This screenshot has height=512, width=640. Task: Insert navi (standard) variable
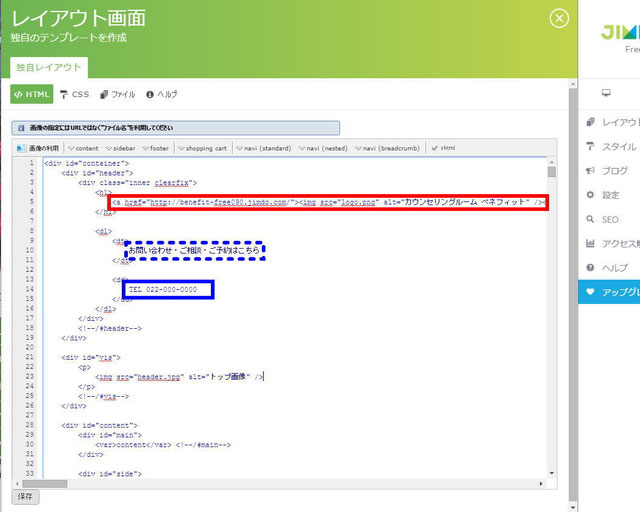coord(264,148)
